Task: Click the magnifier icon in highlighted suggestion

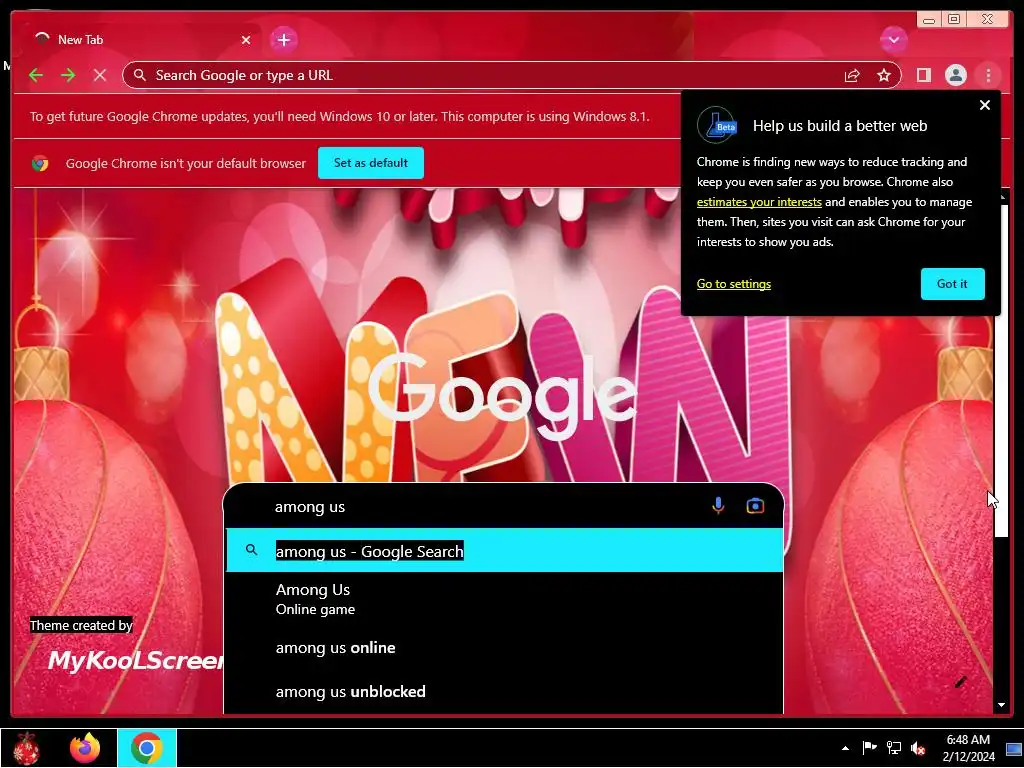Action: (x=251, y=550)
